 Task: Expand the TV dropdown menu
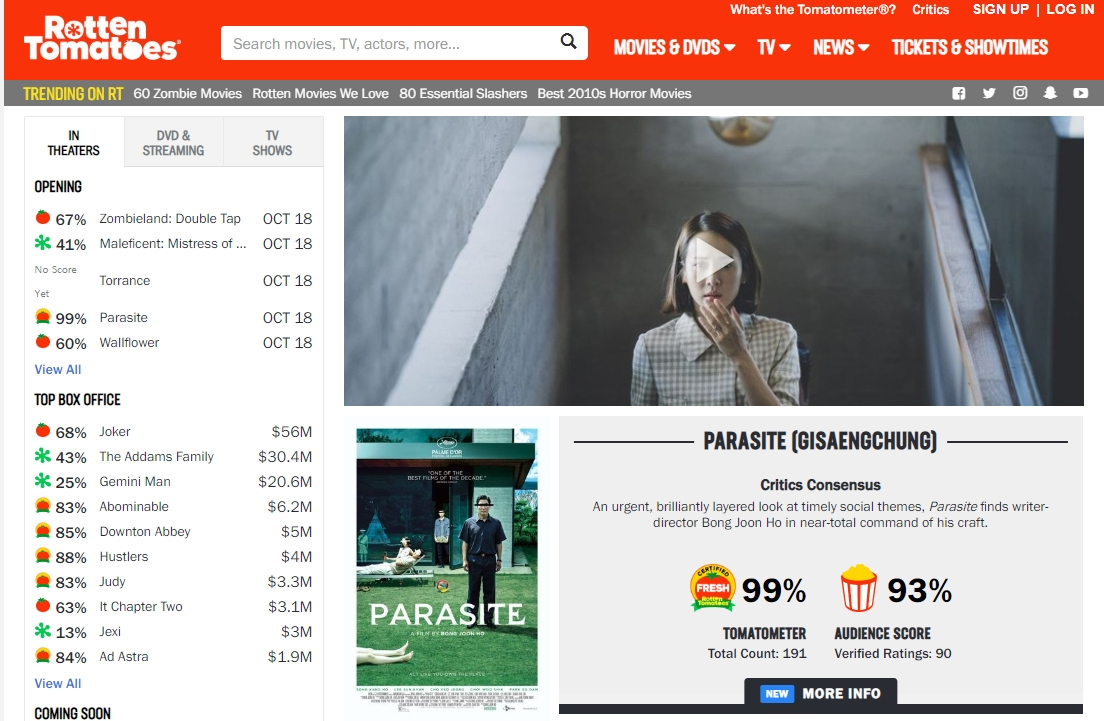point(774,47)
